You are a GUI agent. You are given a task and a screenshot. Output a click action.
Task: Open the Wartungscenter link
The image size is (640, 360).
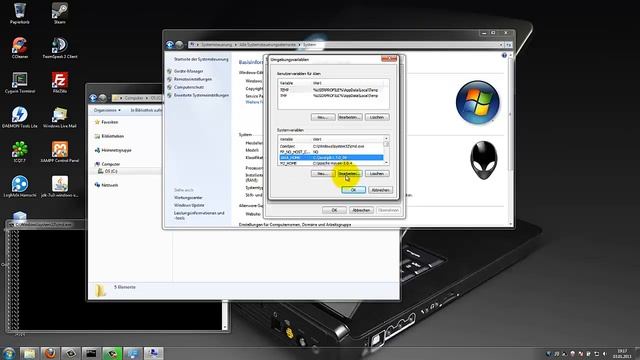pos(188,198)
